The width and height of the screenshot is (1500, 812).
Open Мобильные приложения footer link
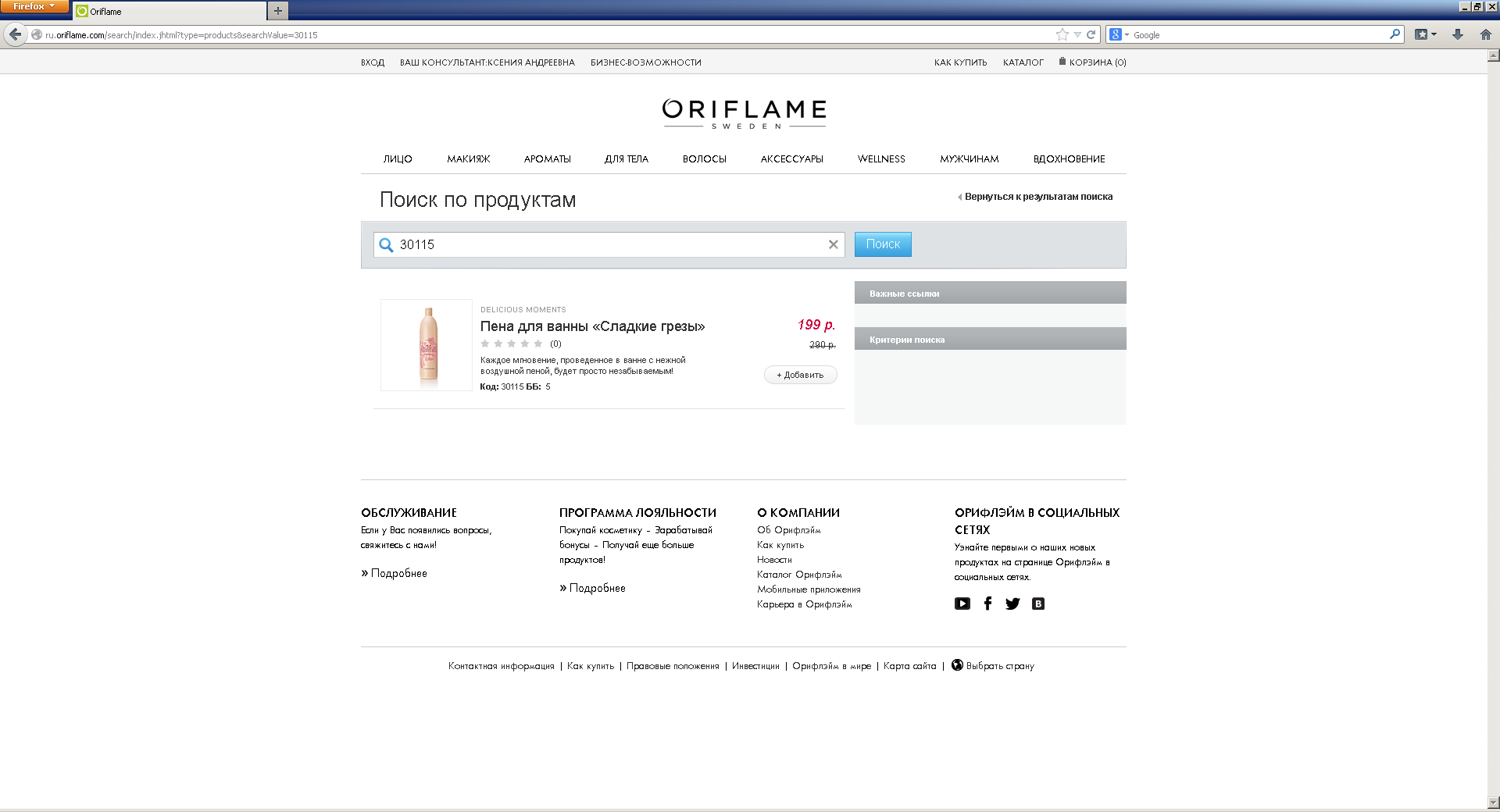tap(809, 589)
